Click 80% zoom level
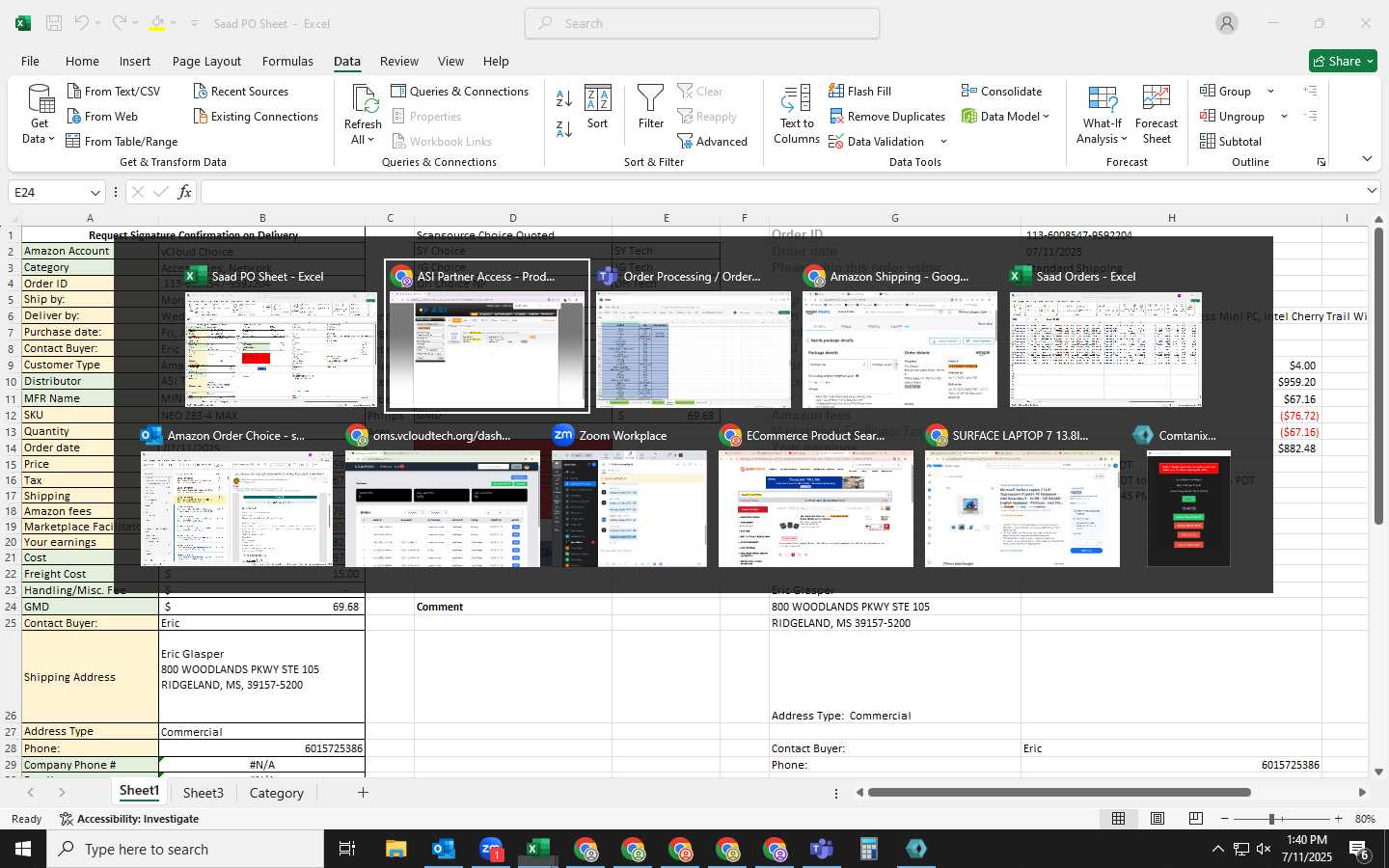Screen dimensions: 1389x868 [x=1365, y=819]
